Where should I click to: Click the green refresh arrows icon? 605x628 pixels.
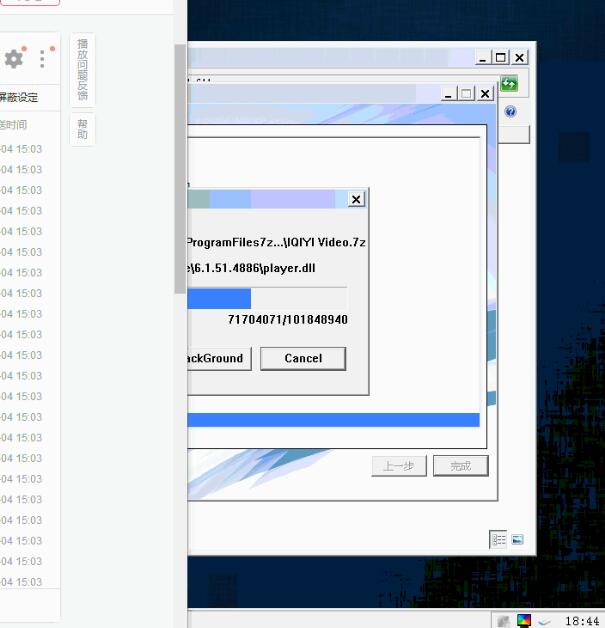[509, 84]
